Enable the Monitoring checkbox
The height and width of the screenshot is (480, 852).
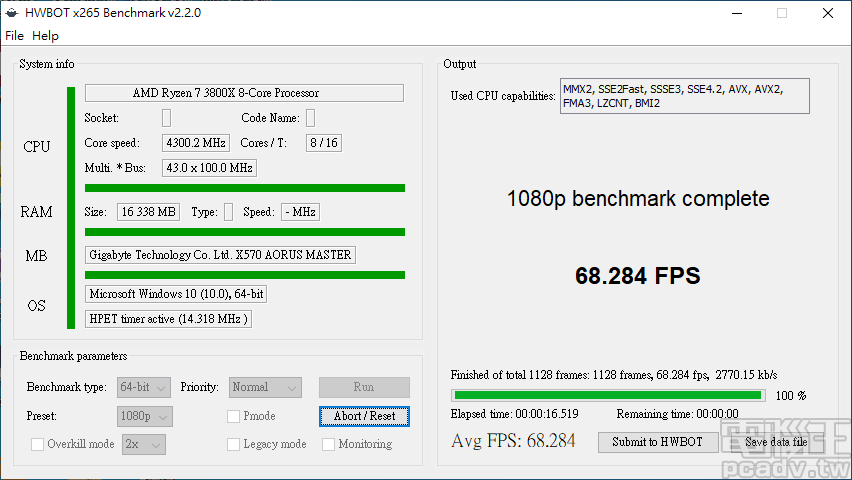[328, 444]
